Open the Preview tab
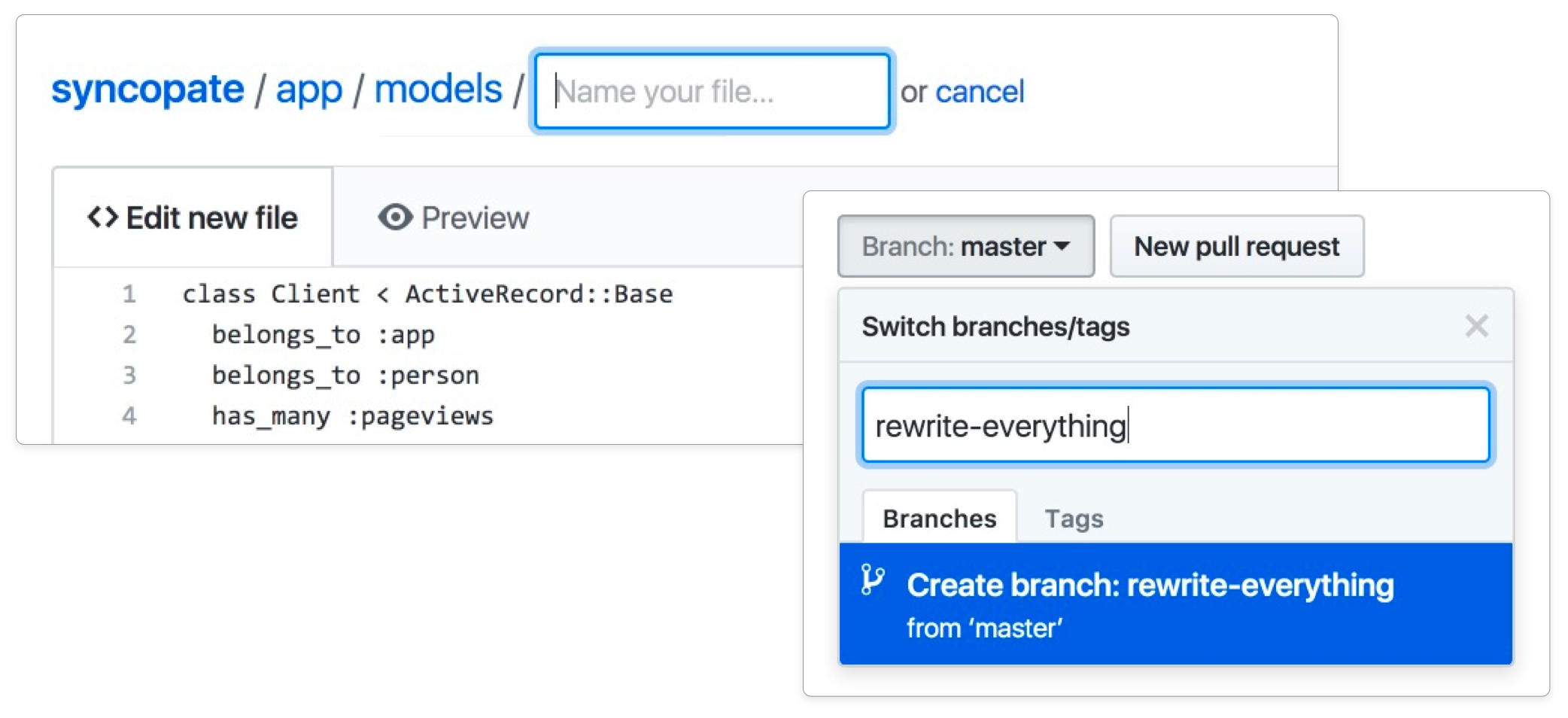 point(454,218)
